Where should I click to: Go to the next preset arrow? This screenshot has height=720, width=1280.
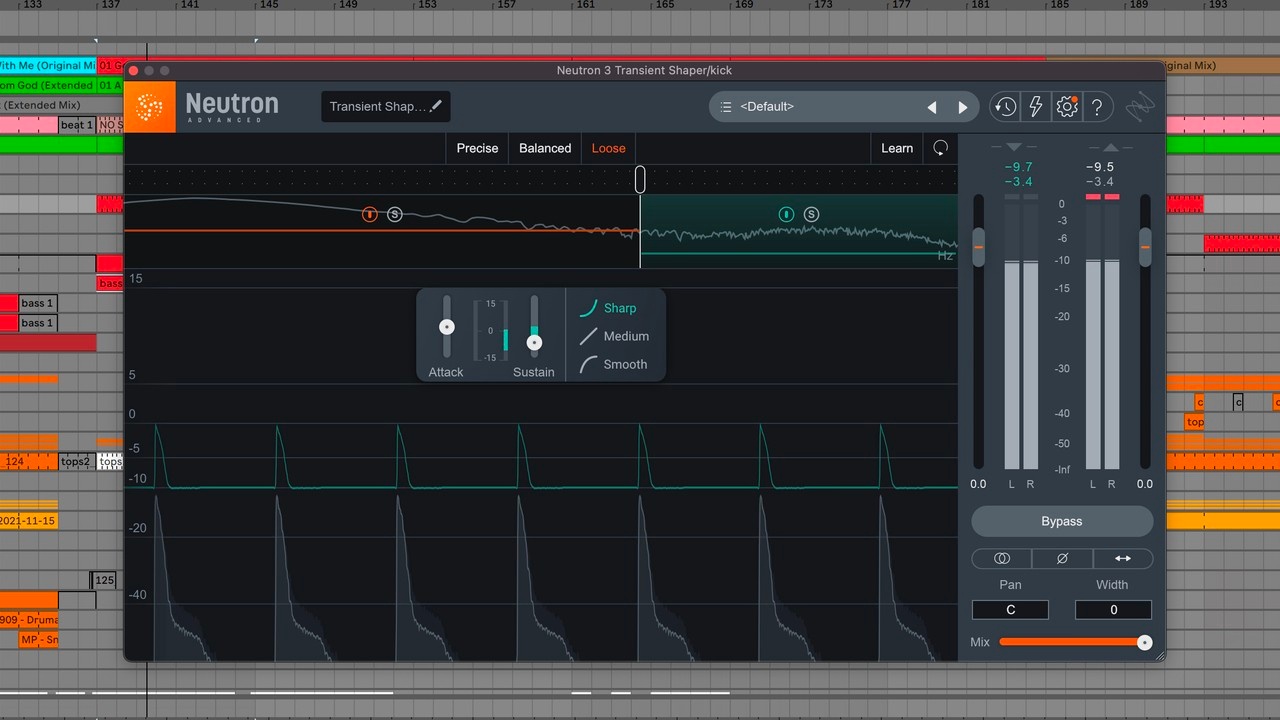coord(963,107)
